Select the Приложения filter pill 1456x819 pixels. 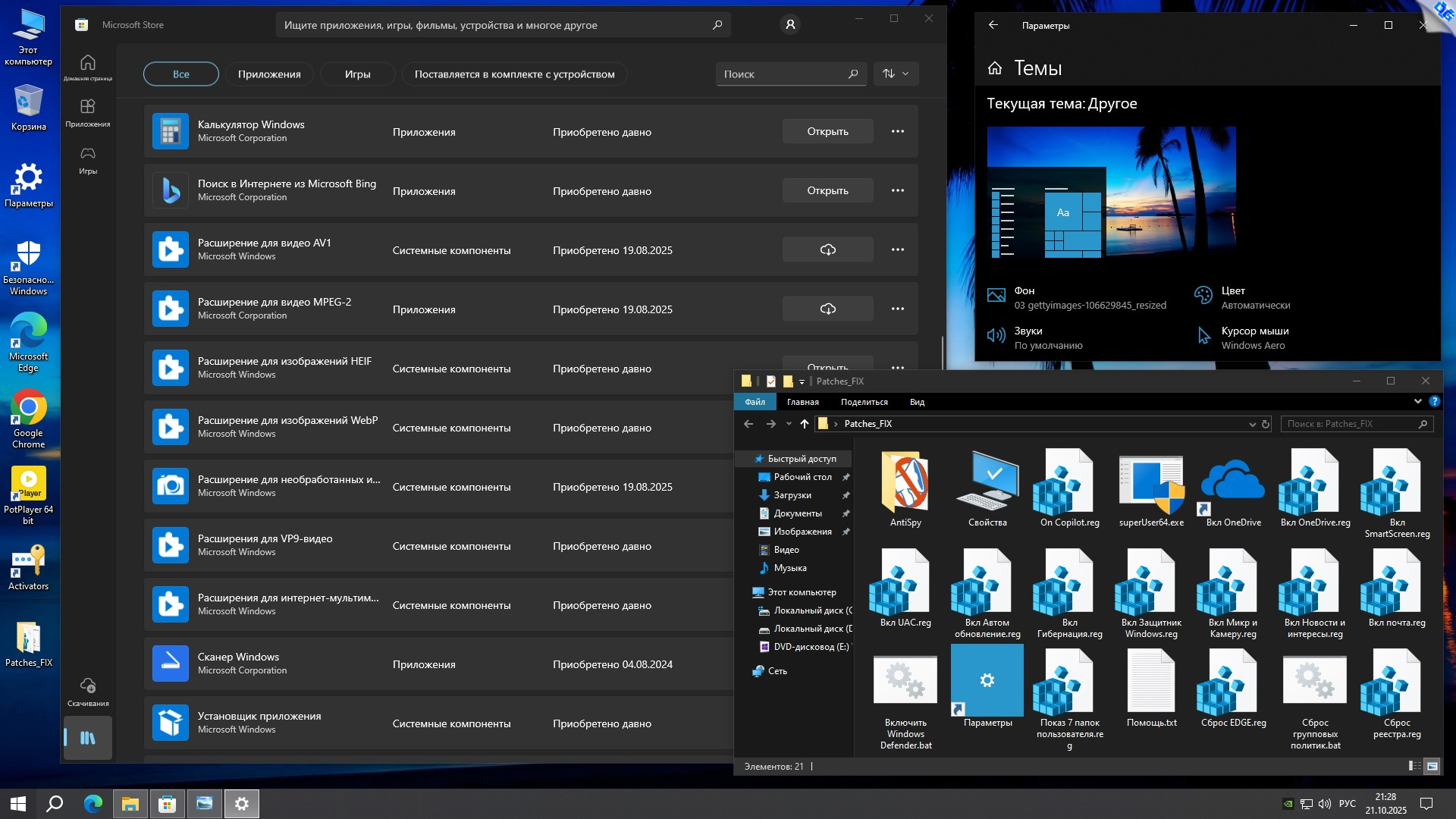pos(269,74)
